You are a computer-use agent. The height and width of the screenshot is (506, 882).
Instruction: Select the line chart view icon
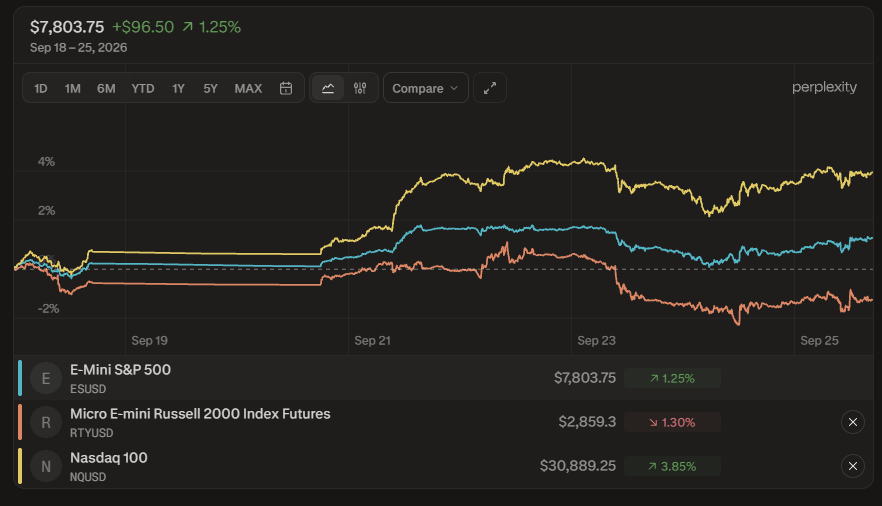(x=328, y=88)
